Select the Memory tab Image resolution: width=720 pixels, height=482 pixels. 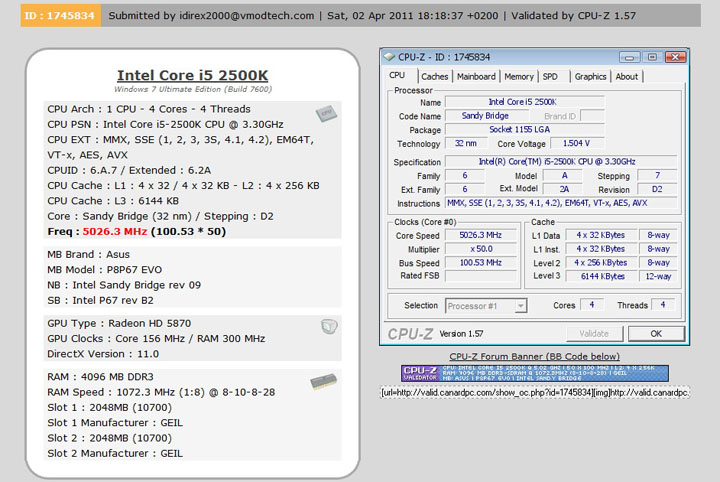(519, 77)
